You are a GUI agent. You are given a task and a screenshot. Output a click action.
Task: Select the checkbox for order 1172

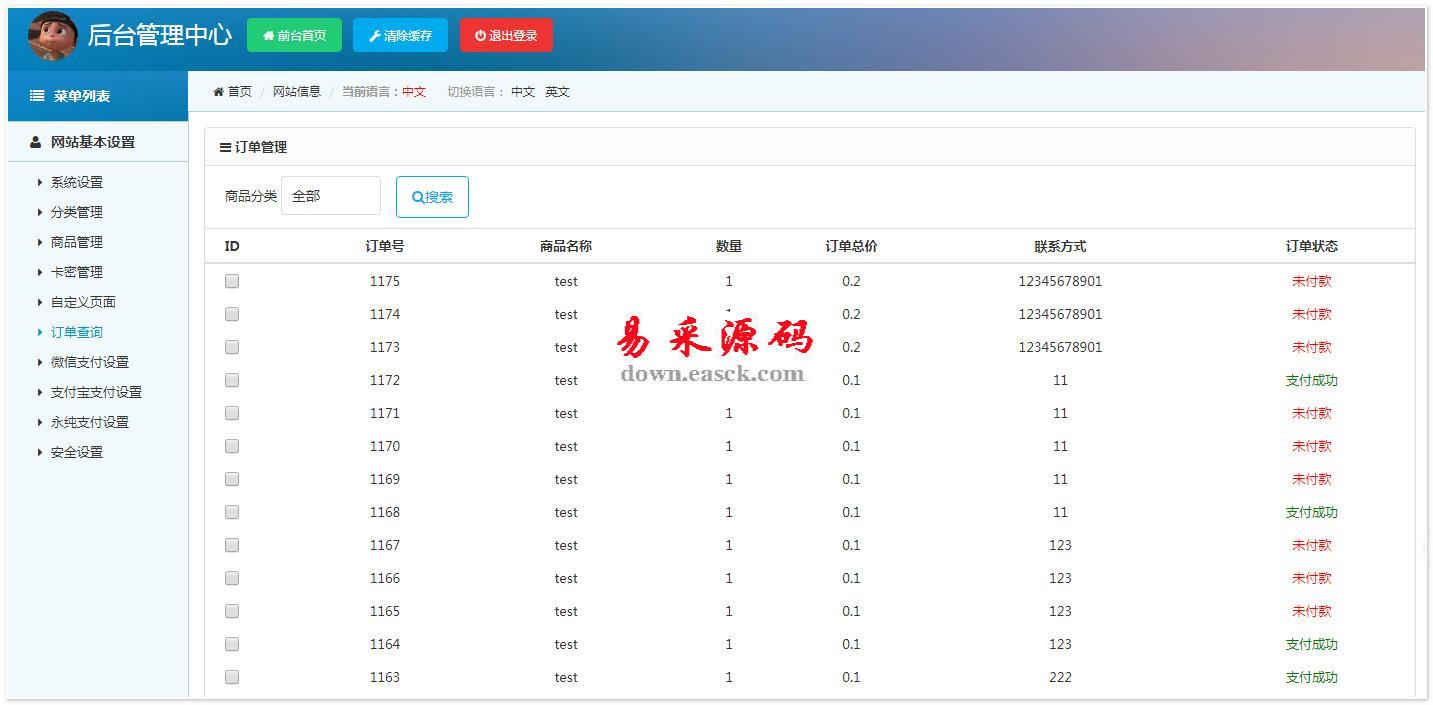232,380
